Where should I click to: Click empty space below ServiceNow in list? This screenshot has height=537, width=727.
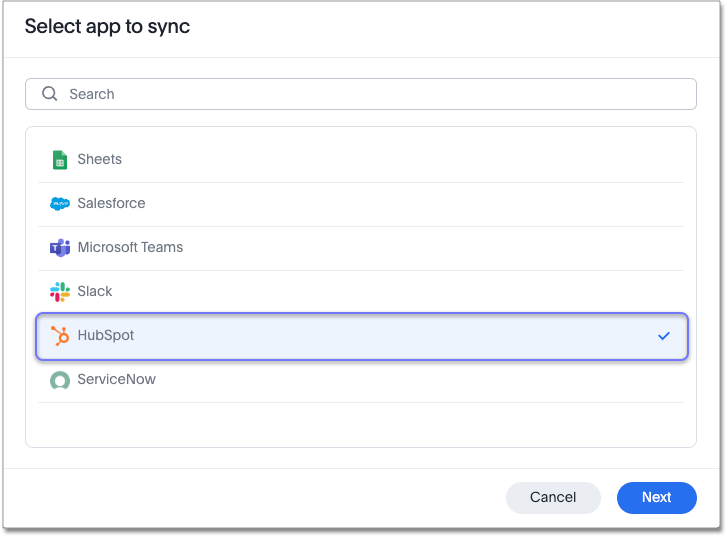click(x=360, y=424)
